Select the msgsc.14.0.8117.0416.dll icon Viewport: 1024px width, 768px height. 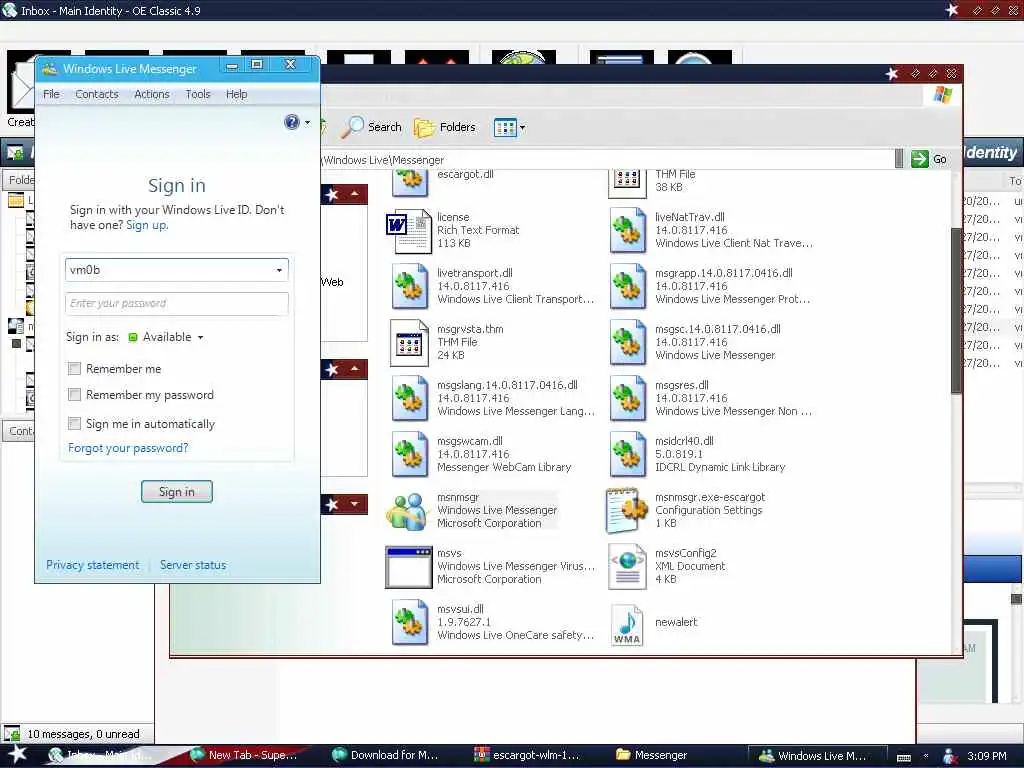point(628,343)
